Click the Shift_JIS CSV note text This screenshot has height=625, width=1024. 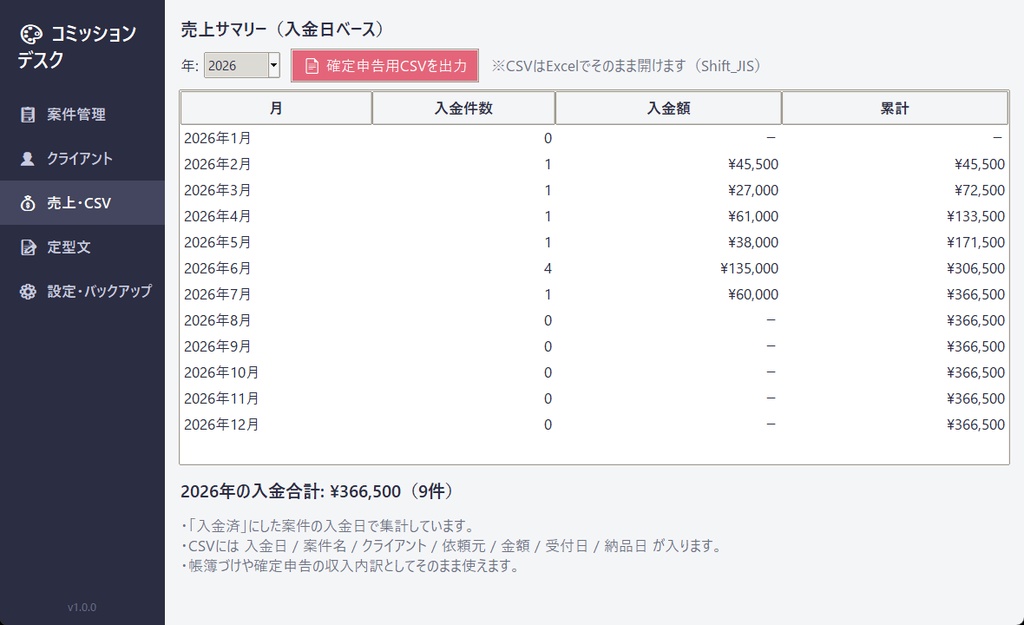tap(626, 66)
